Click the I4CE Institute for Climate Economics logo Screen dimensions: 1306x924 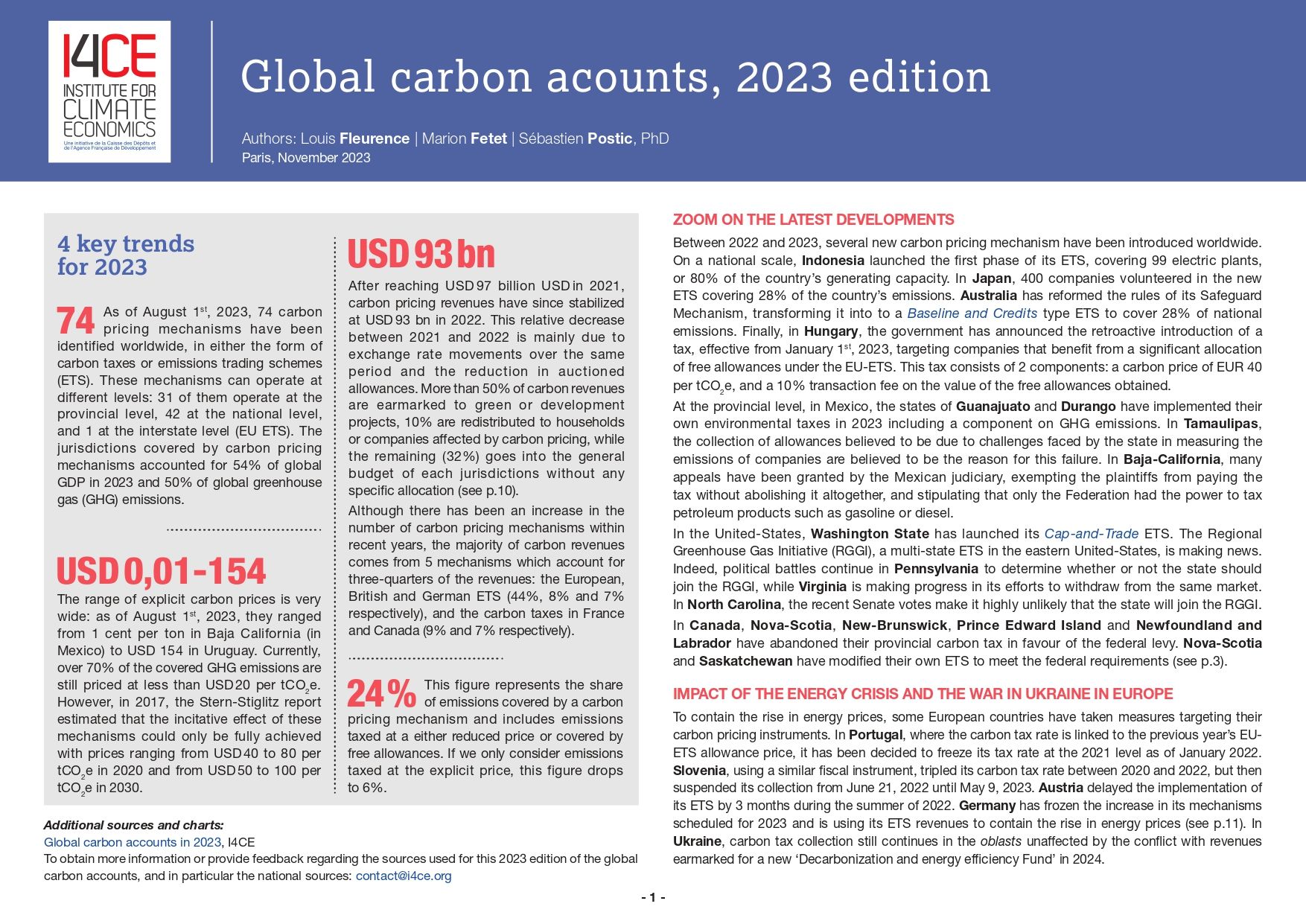pos(109,92)
